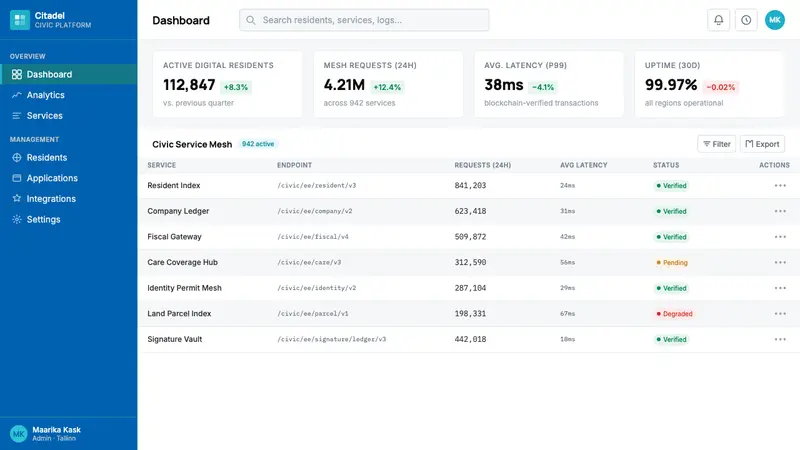Sort by the ENDPOINT column header
The image size is (800, 450).
pos(294,165)
